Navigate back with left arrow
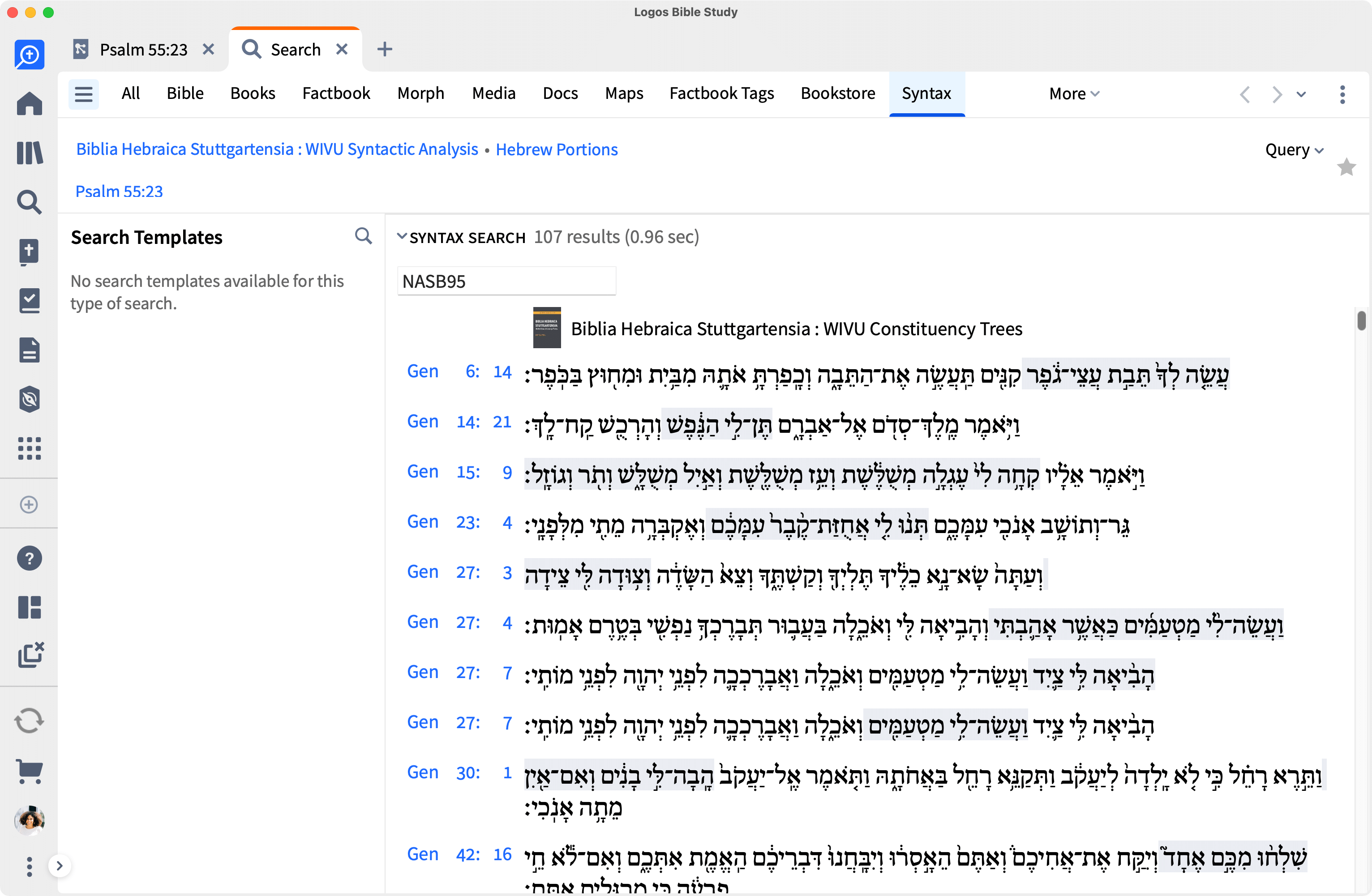Viewport: 1372px width, 896px height. tap(1245, 94)
